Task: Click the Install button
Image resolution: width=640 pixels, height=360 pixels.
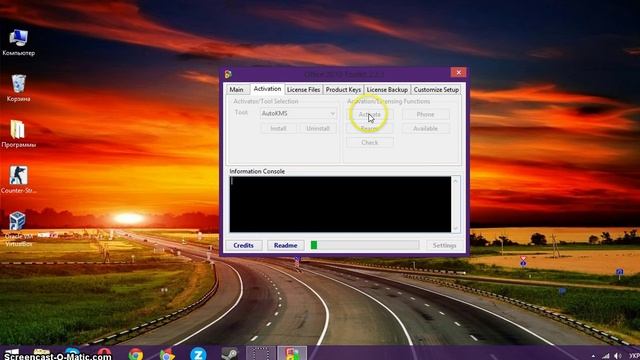Action: [278, 128]
